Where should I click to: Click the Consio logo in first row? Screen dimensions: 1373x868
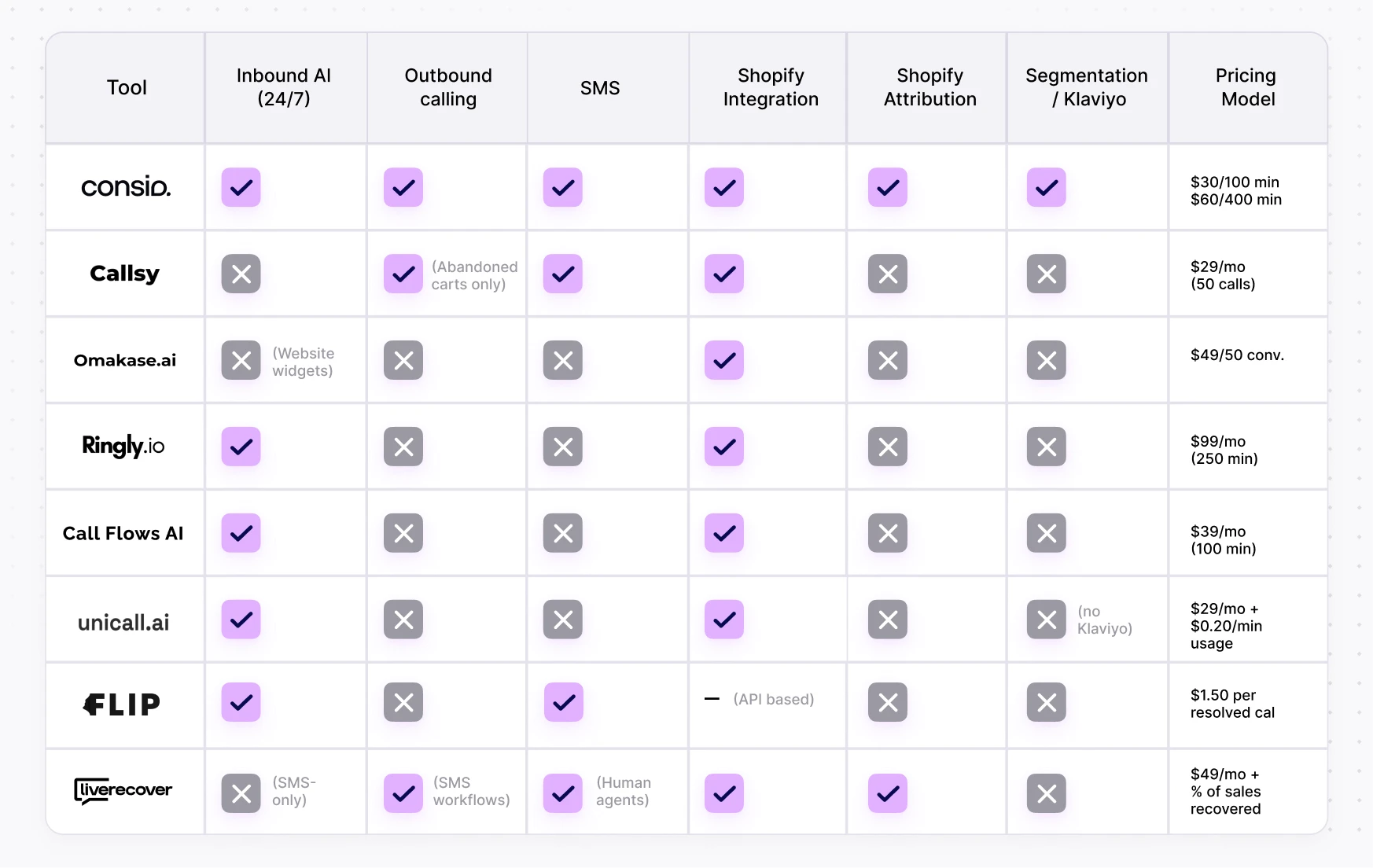pyautogui.click(x=126, y=187)
